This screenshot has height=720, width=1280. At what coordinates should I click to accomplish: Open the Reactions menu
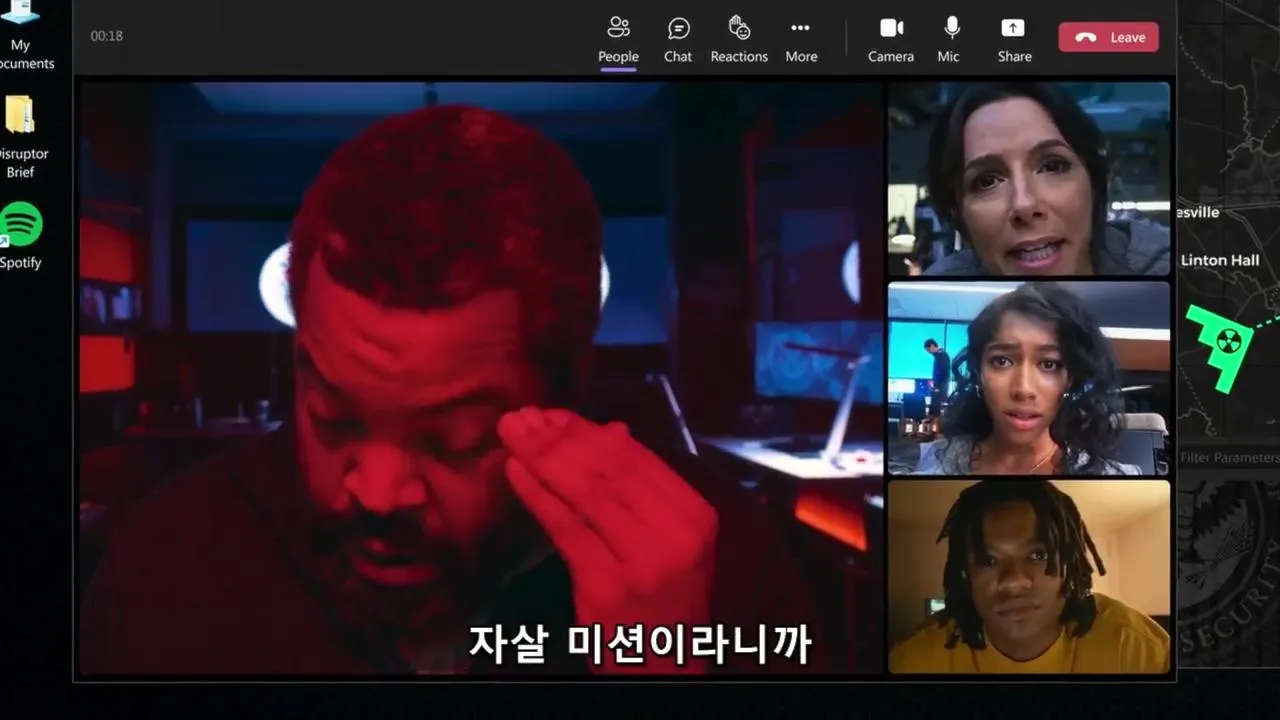point(739,40)
